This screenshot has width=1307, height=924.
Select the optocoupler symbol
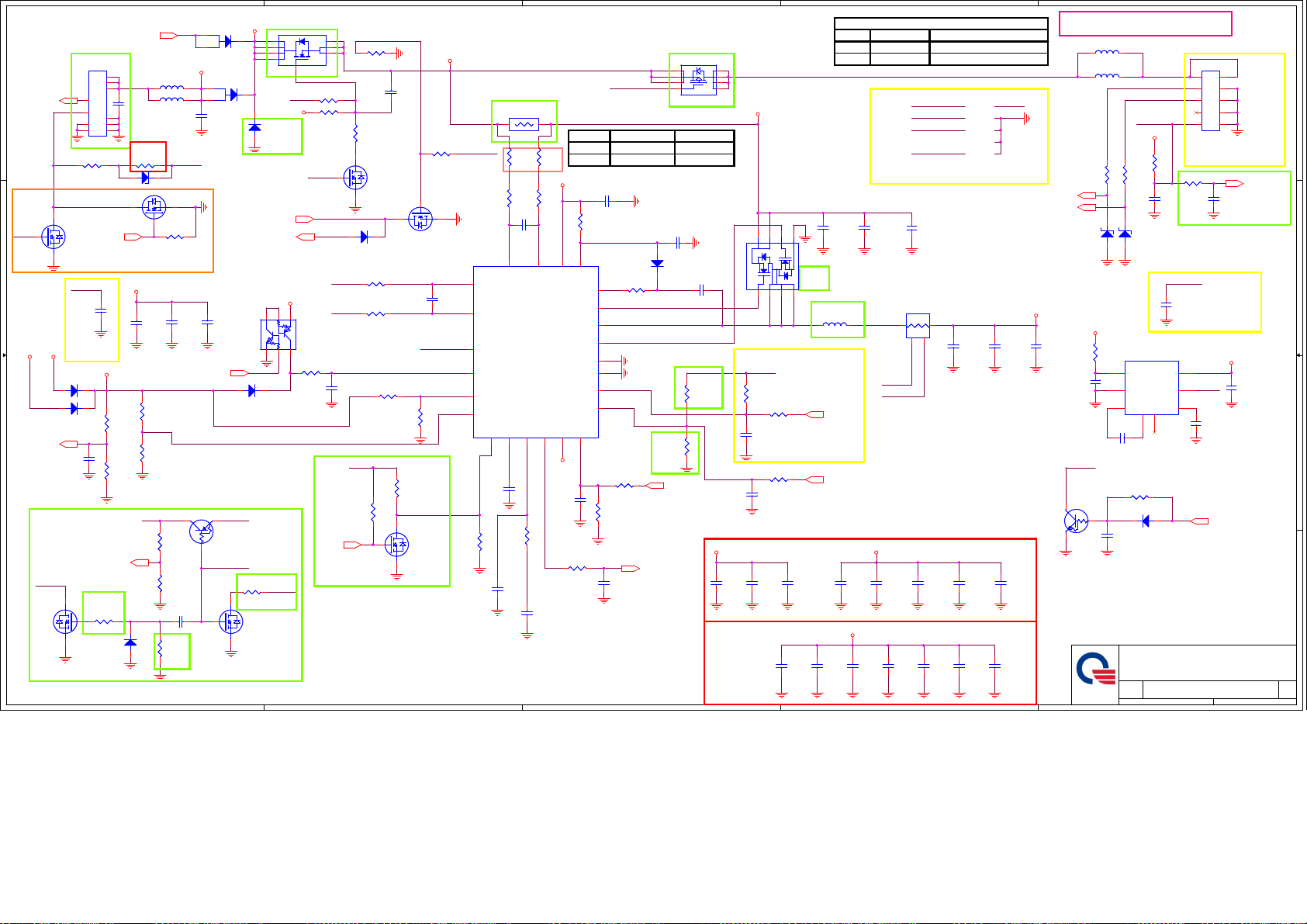[278, 334]
